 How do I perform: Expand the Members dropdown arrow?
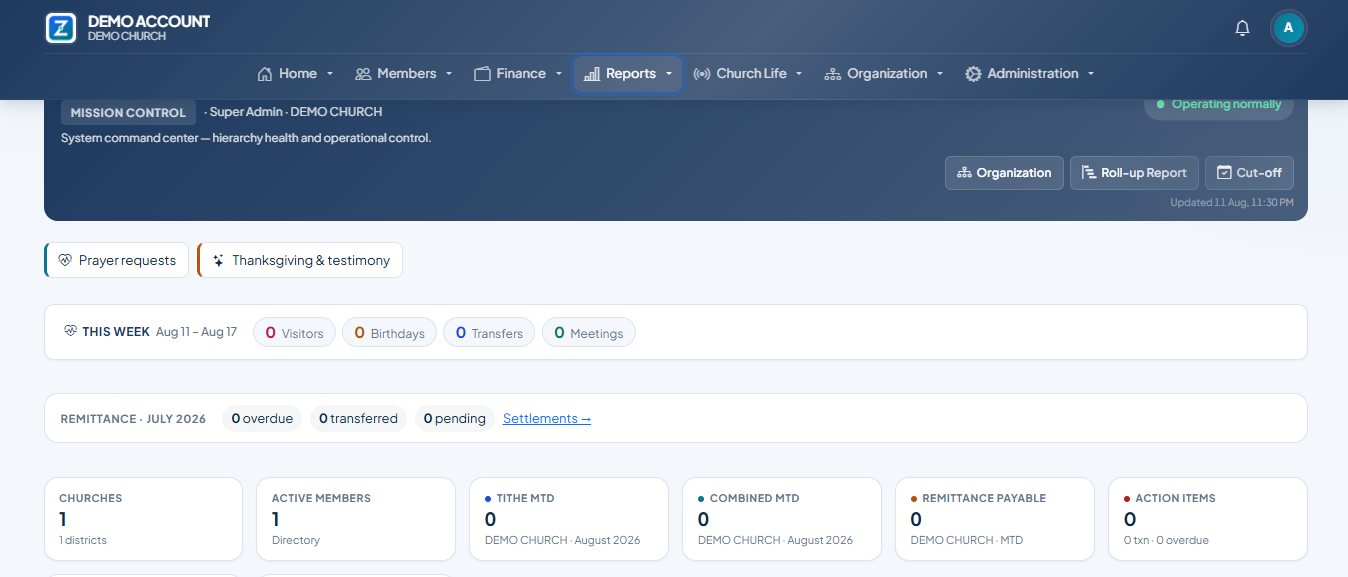click(449, 74)
